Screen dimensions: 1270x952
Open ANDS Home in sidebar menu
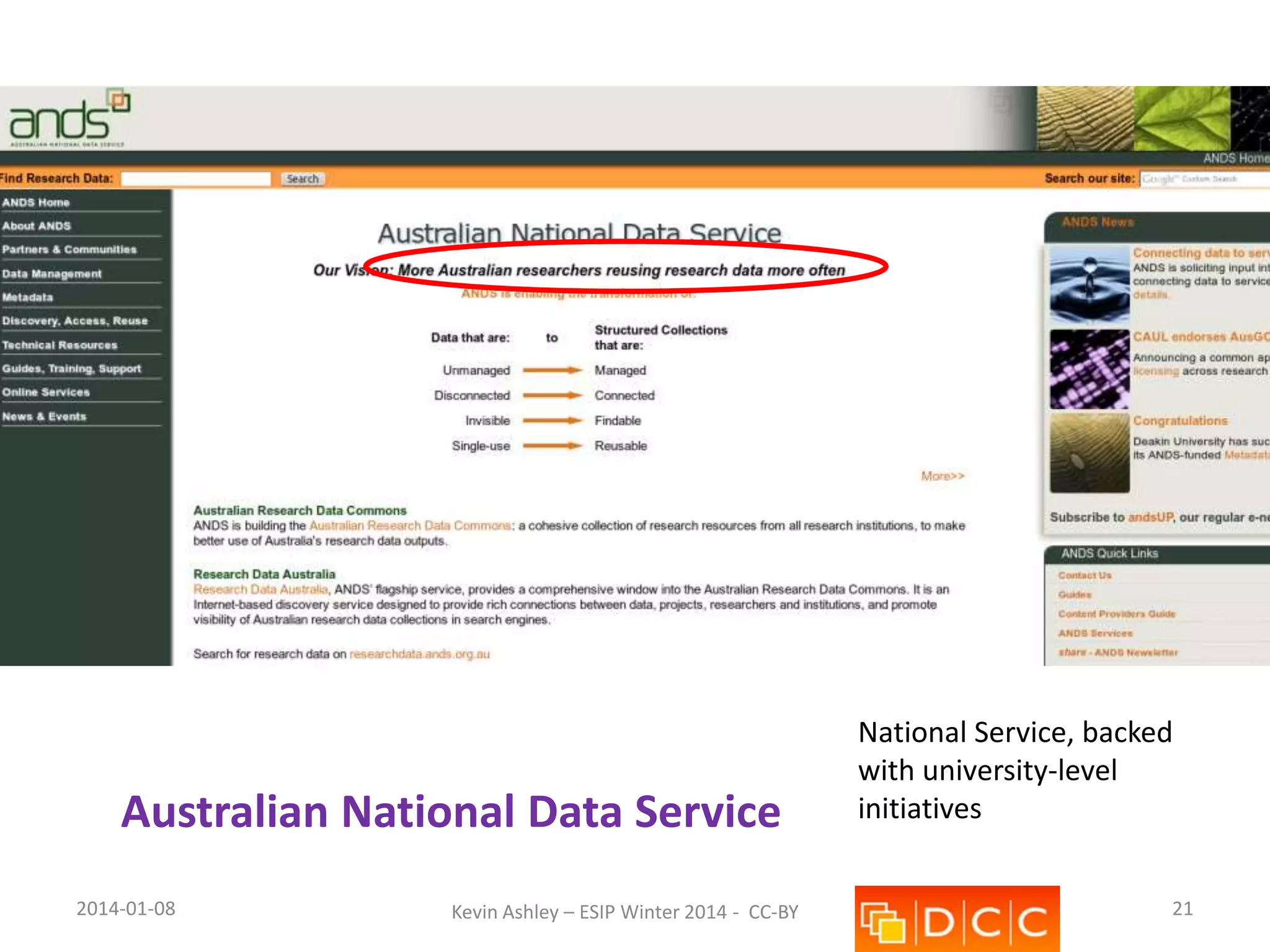36,203
